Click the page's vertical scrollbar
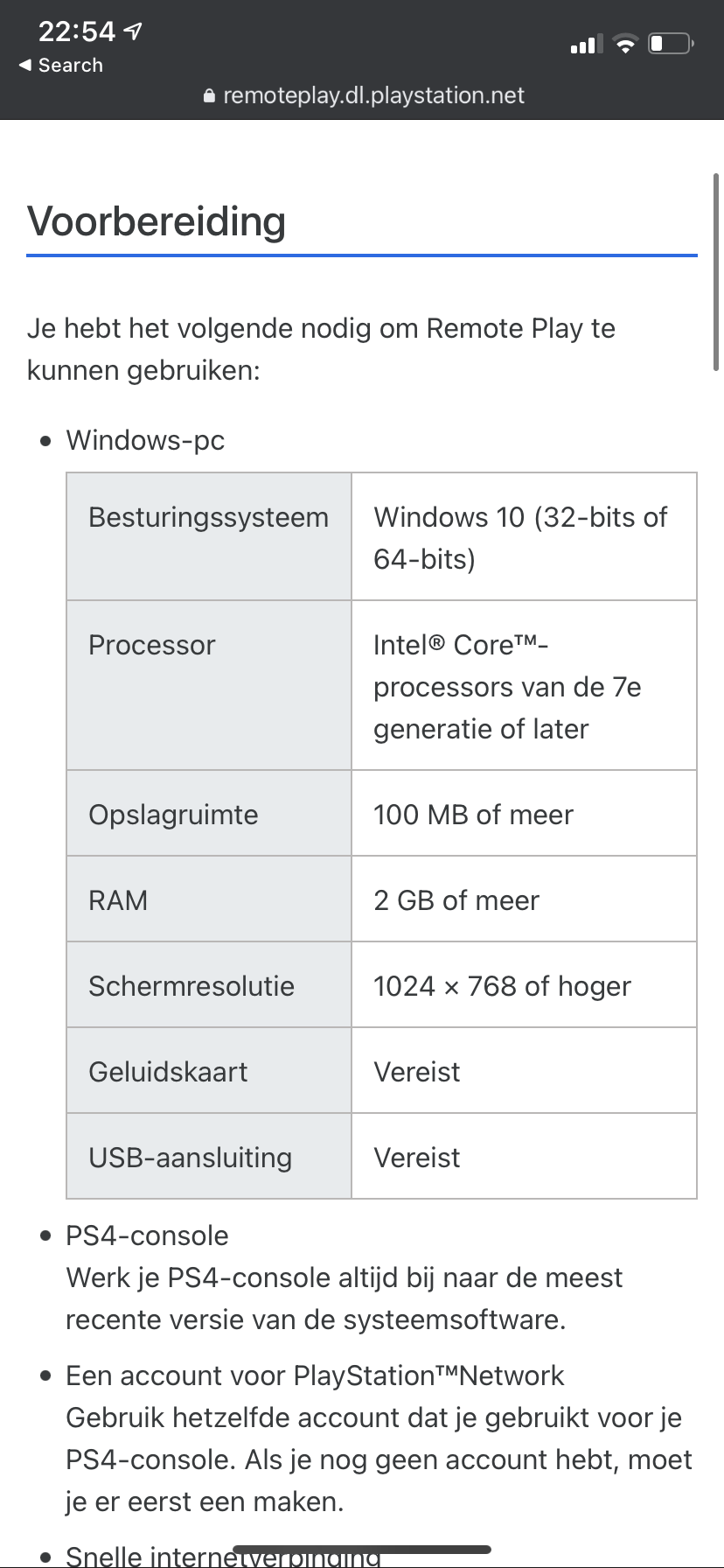 pyautogui.click(x=717, y=271)
